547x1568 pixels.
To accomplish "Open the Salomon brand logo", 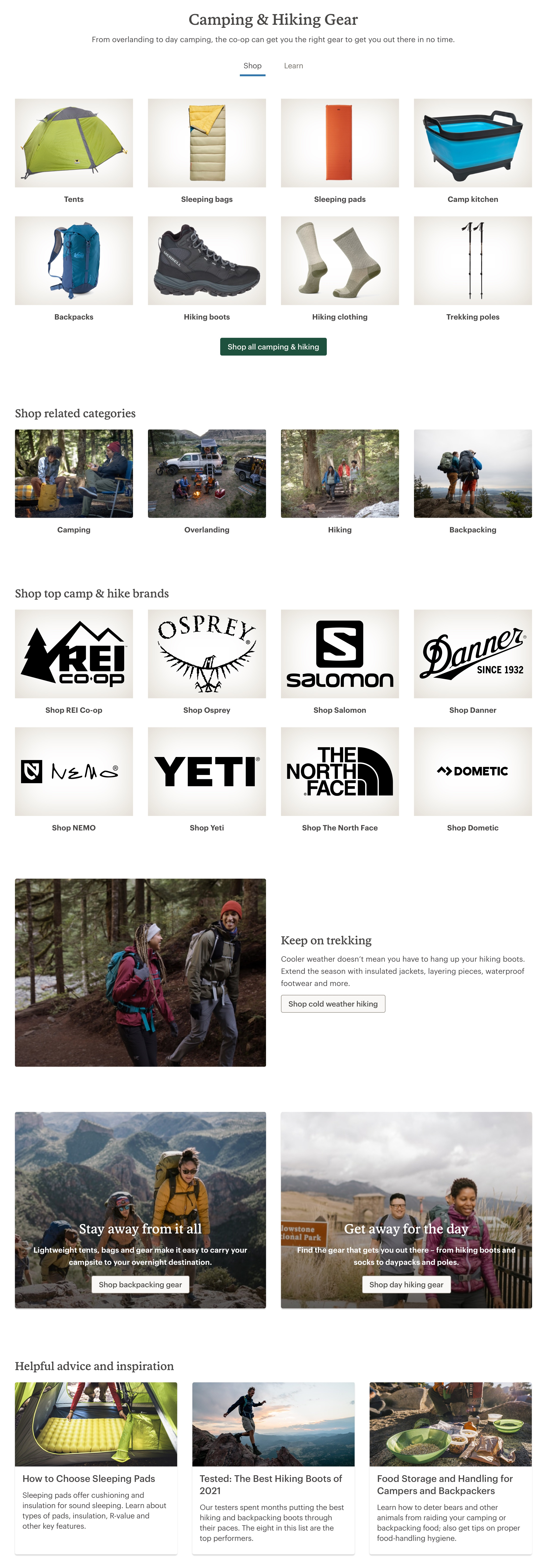I will tap(339, 654).
